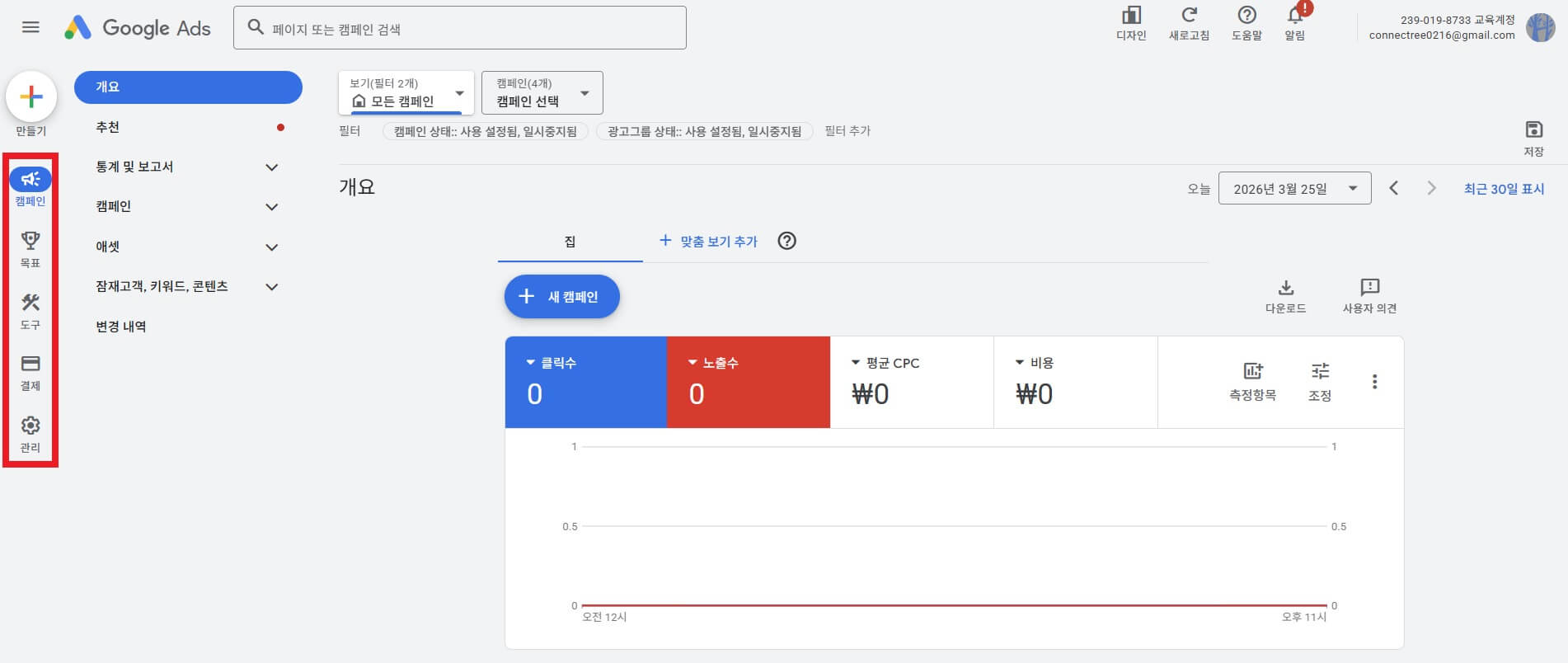Click 맞춤 보기 추가

(708, 241)
